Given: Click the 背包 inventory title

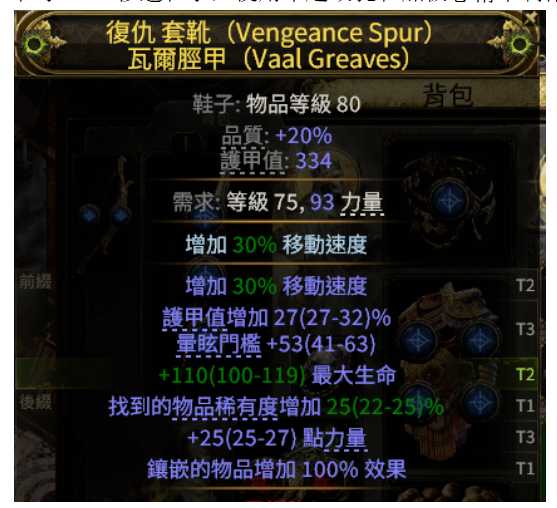Looking at the screenshot, I should coord(448,95).
